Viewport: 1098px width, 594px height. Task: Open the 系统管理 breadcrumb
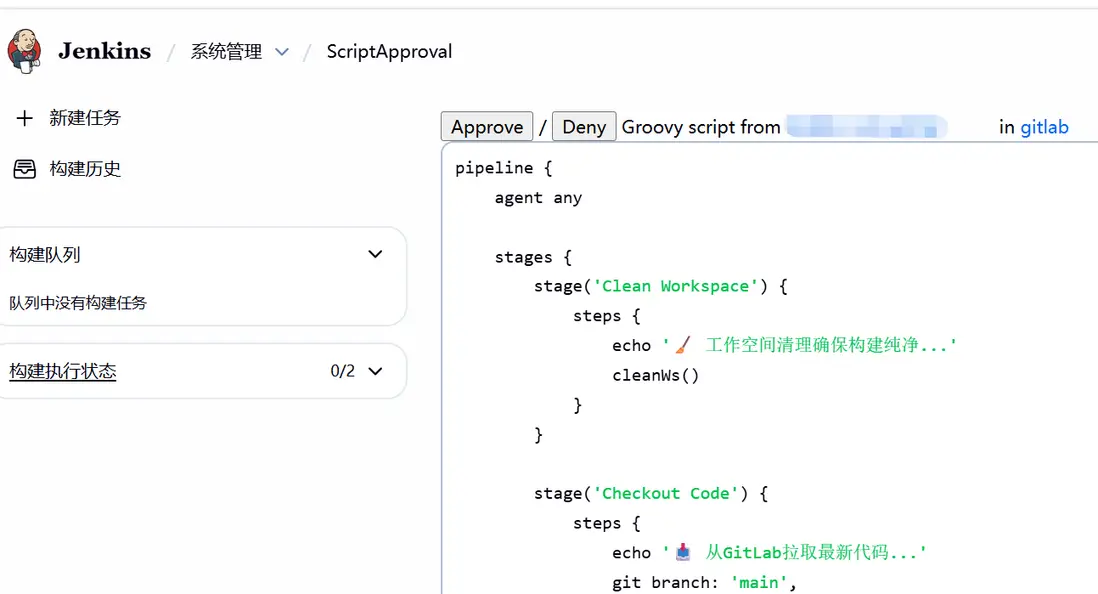(226, 52)
